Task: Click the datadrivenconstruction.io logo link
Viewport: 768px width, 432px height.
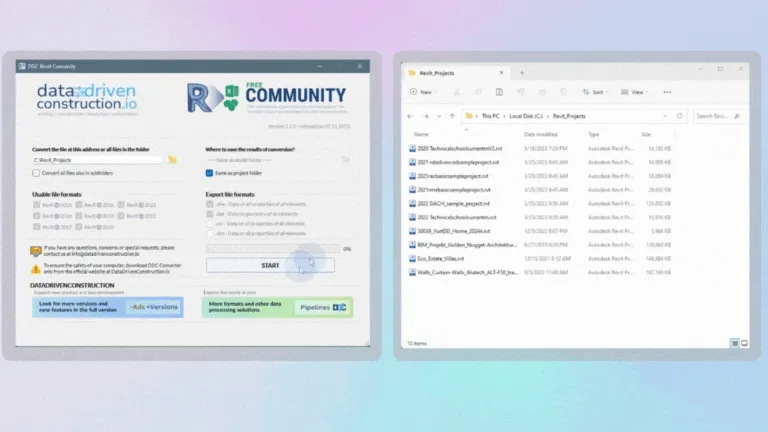Action: coord(87,99)
